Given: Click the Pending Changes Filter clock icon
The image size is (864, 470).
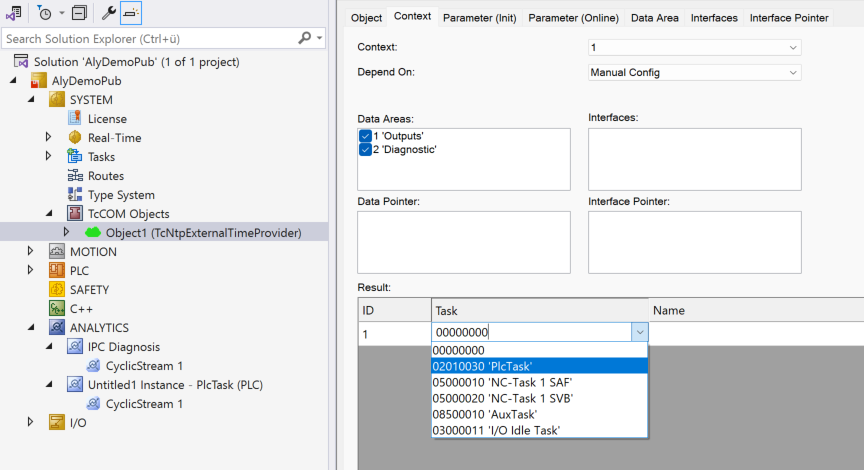Looking at the screenshot, I should 45,13.
